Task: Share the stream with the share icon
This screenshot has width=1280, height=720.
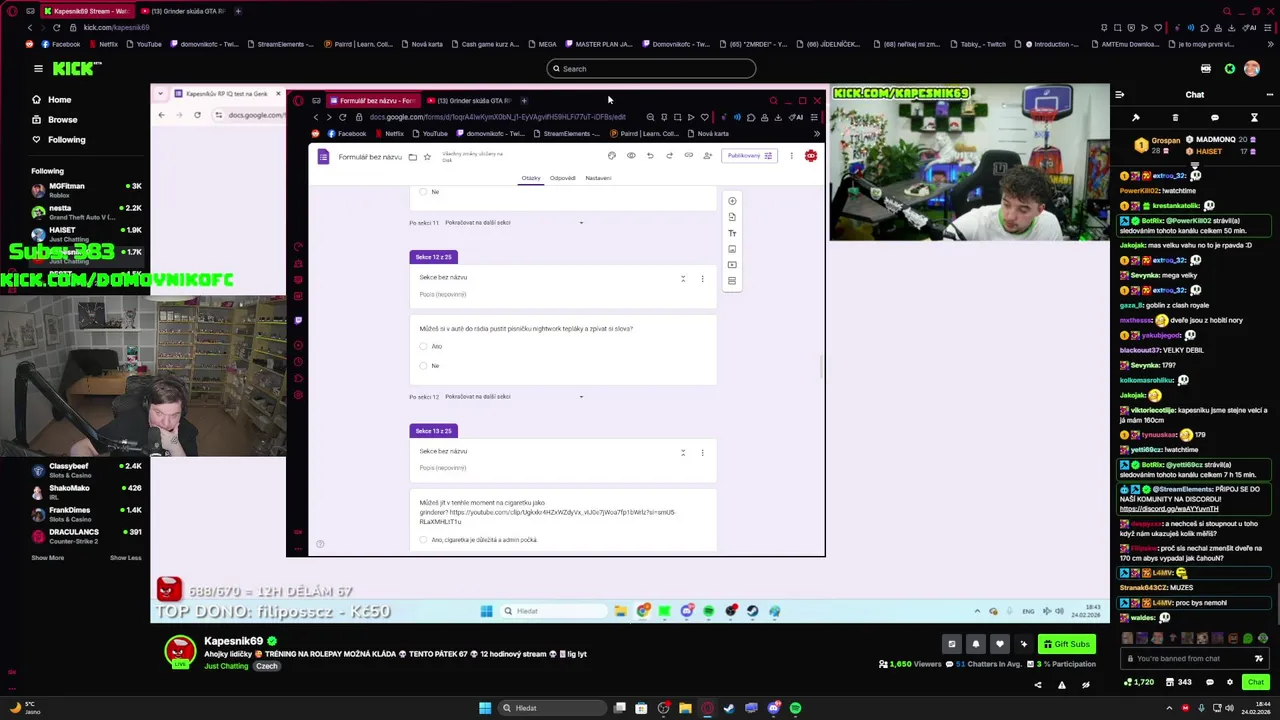Action: tap(1037, 685)
